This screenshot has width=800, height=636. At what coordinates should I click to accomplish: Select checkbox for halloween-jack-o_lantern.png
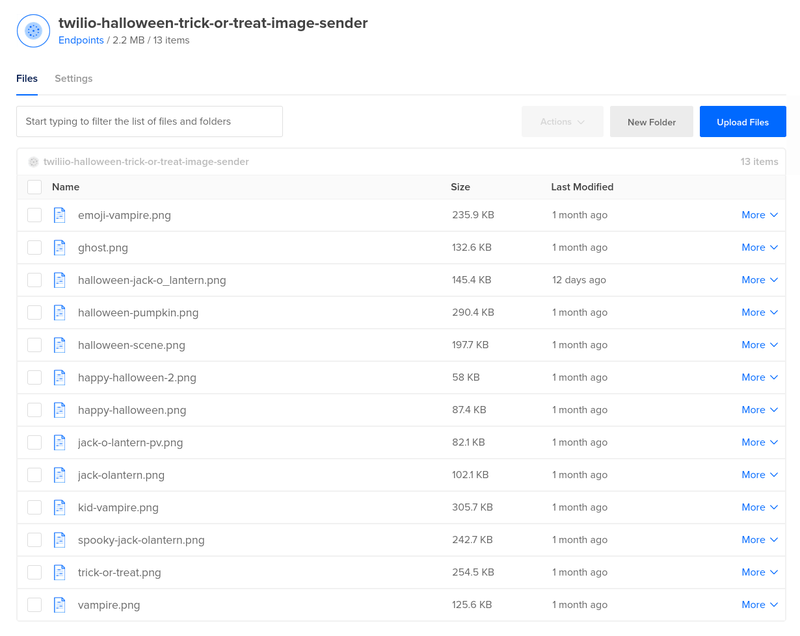click(x=34, y=280)
